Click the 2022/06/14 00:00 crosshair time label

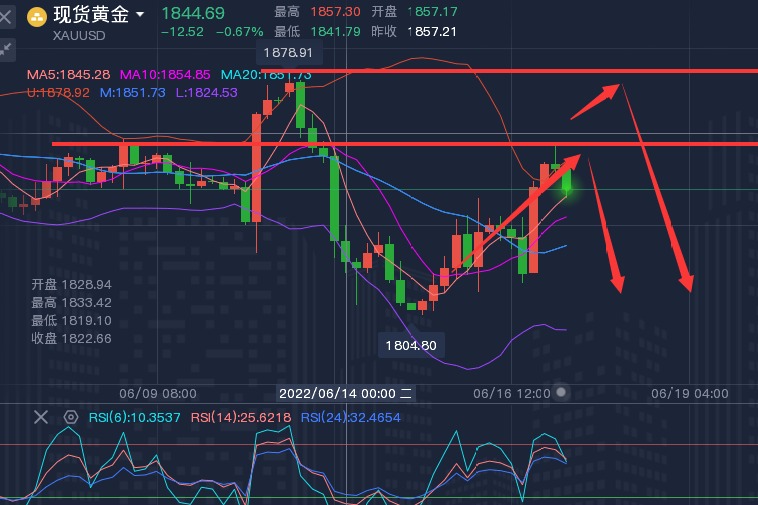(337, 393)
